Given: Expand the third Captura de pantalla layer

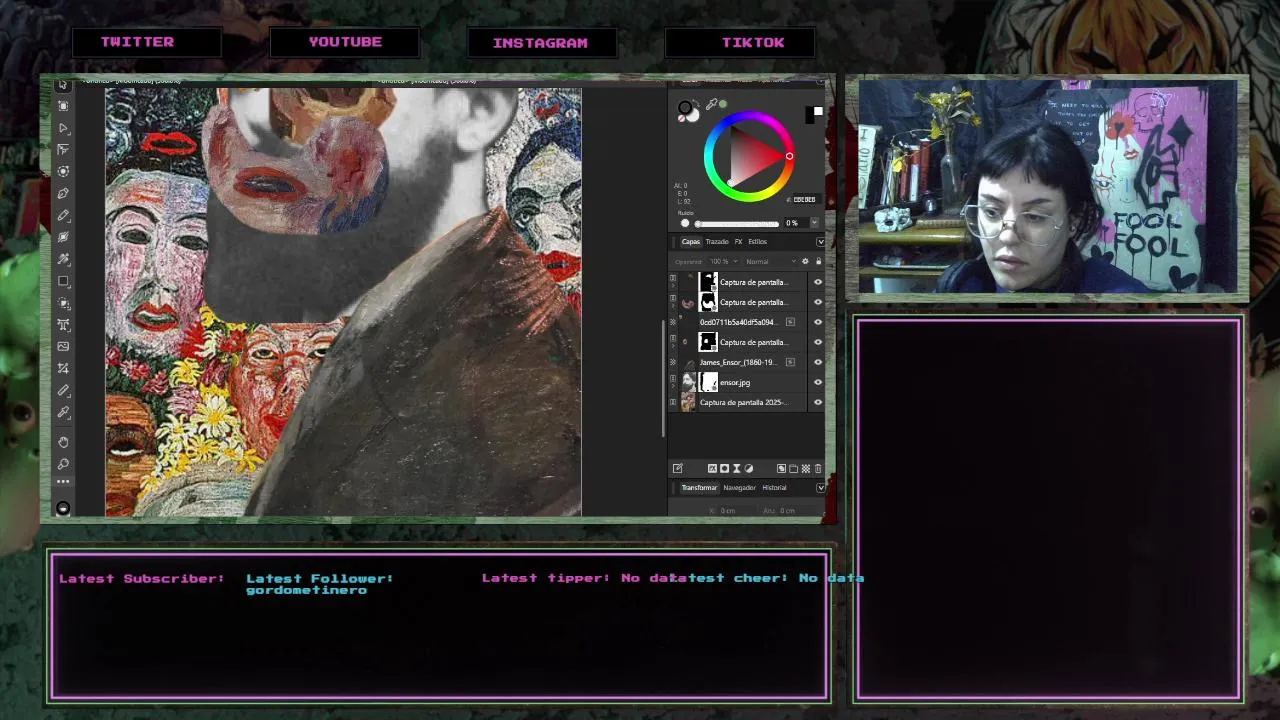Looking at the screenshot, I should click(673, 346).
